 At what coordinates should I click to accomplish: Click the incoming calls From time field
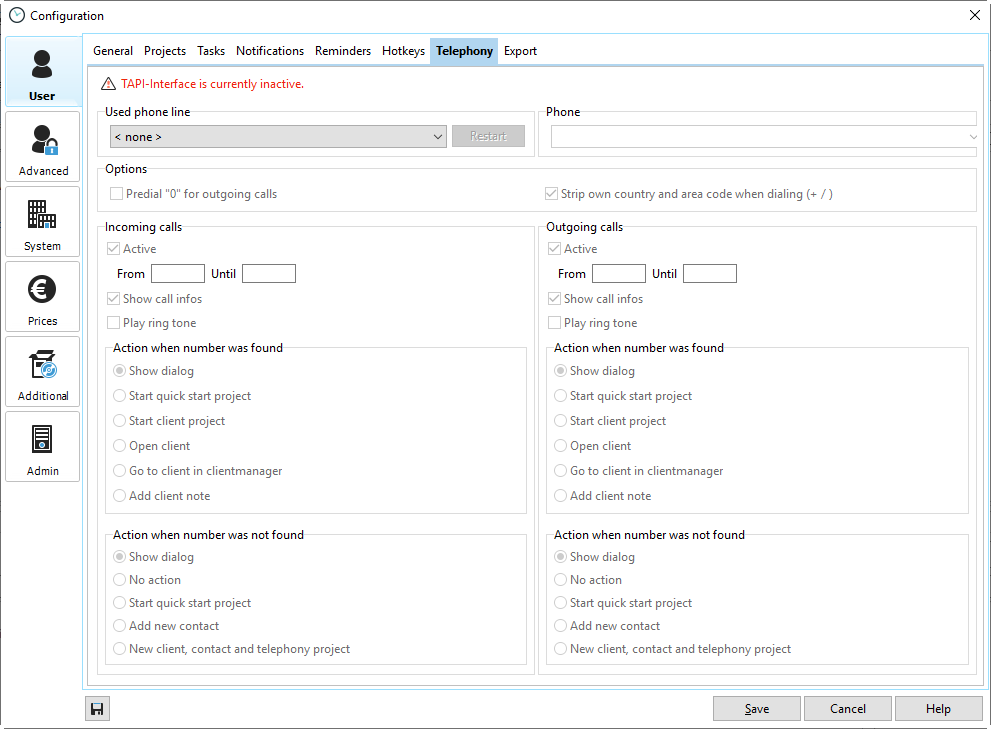tap(177, 274)
